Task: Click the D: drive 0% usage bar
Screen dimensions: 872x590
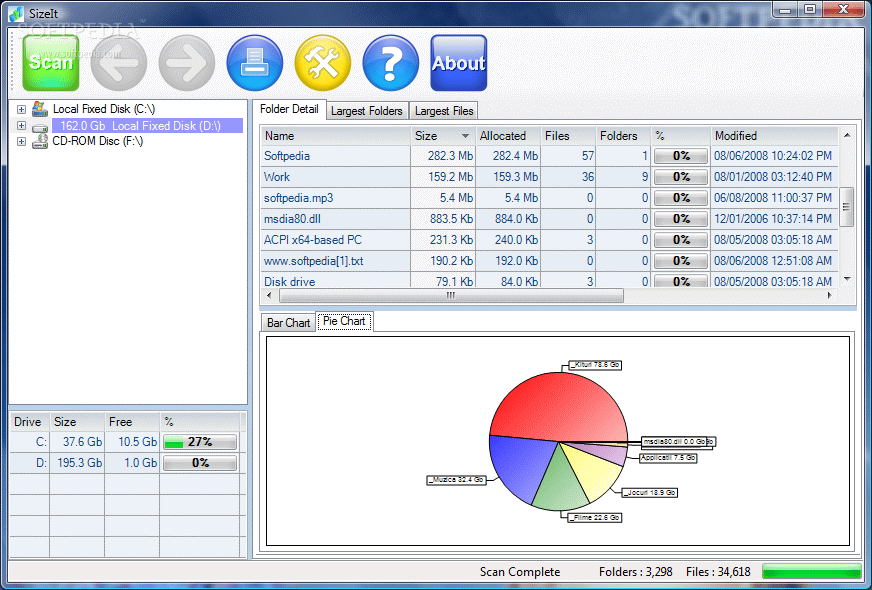Action: (x=200, y=463)
